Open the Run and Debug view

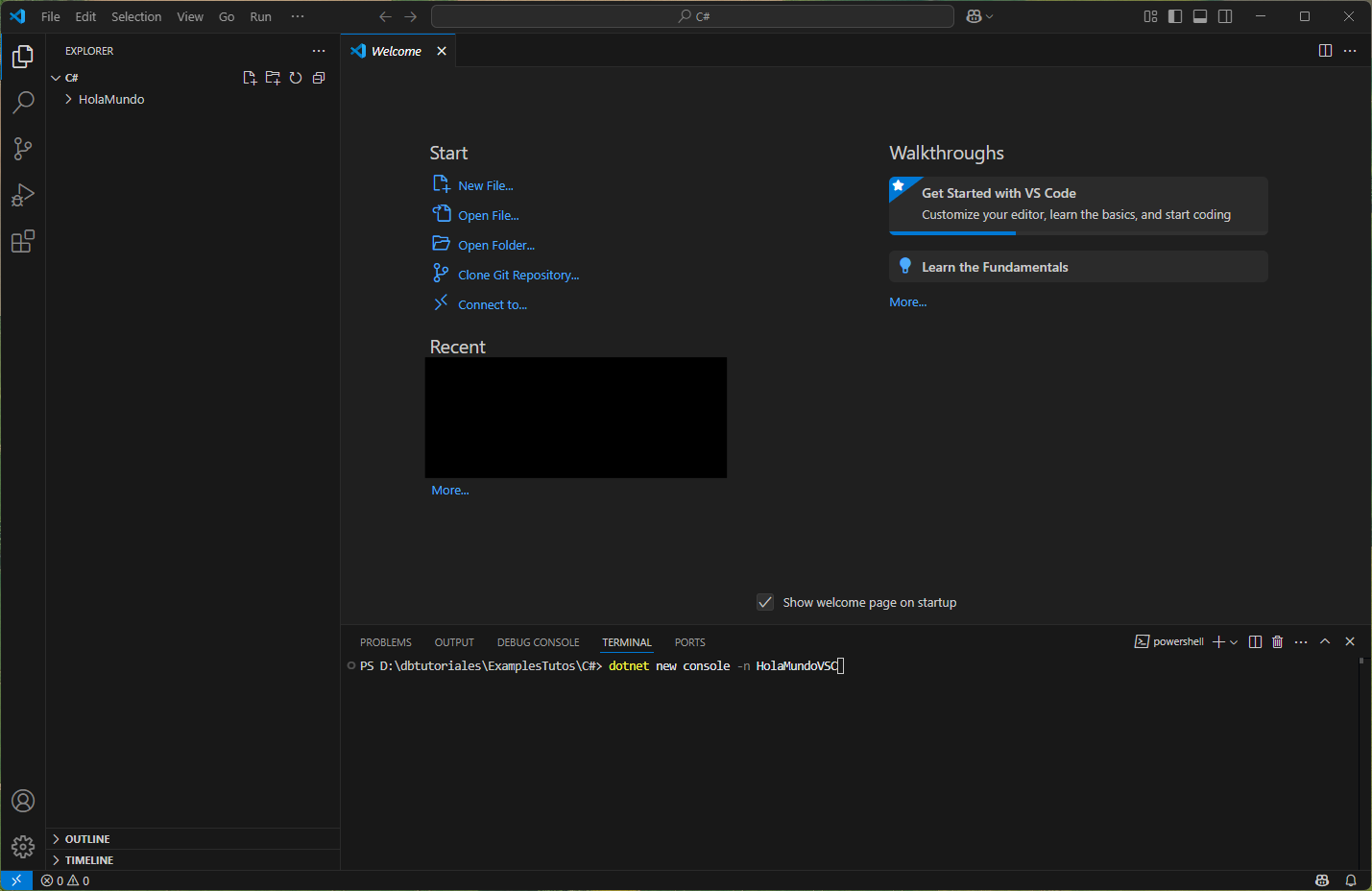click(23, 195)
